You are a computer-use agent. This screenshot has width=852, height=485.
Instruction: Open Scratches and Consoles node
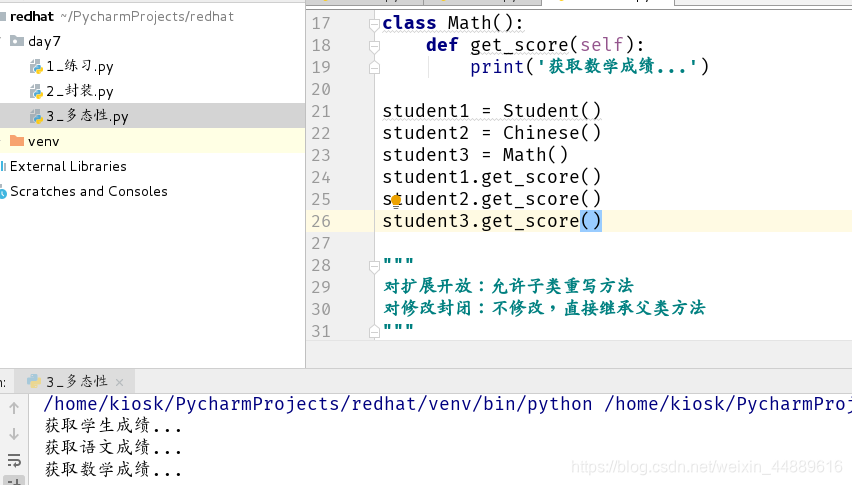pos(89,191)
